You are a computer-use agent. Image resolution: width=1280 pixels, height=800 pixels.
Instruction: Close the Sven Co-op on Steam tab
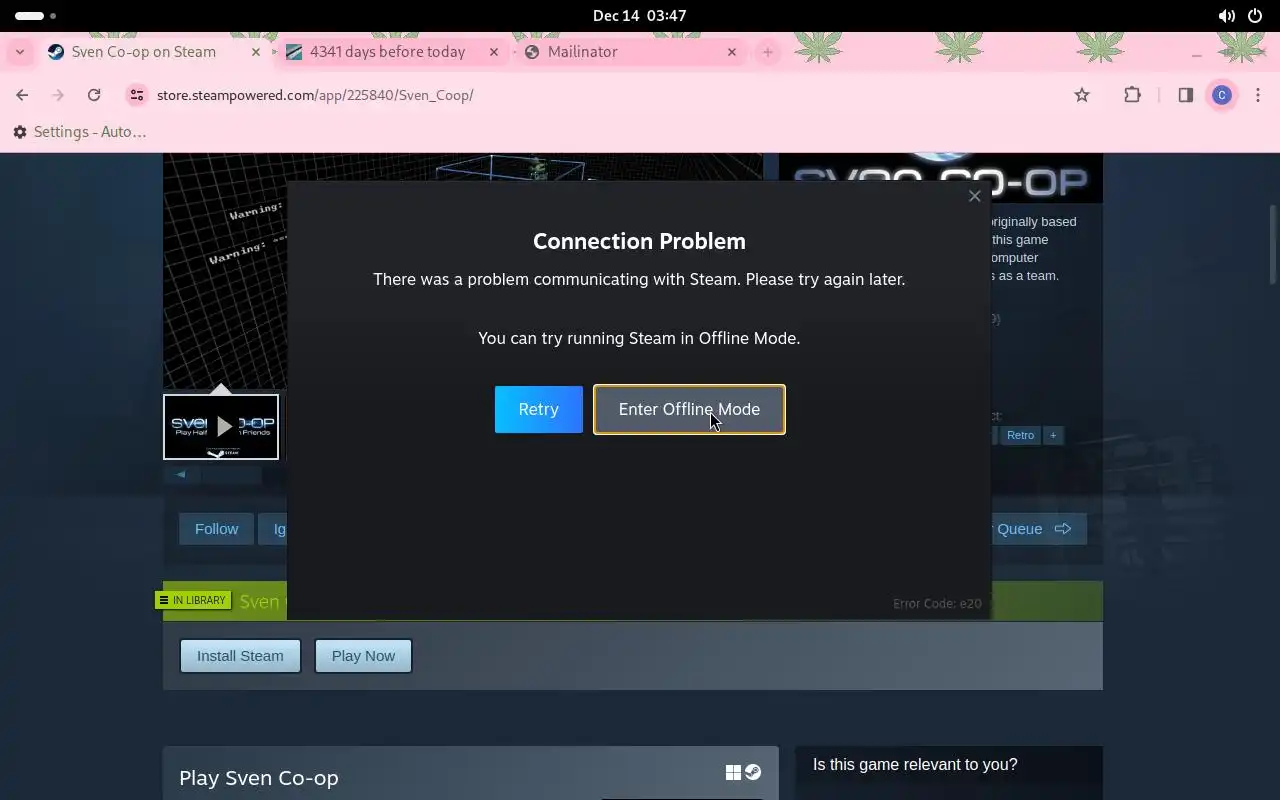(255, 52)
